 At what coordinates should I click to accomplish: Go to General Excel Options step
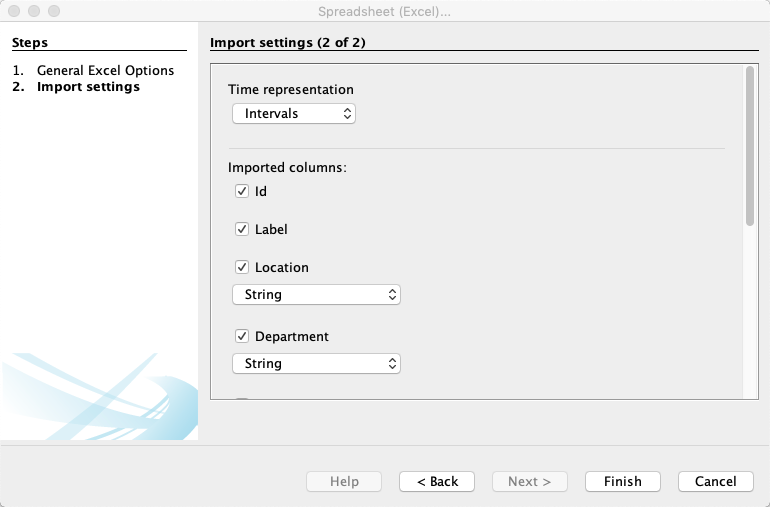[x=105, y=70]
